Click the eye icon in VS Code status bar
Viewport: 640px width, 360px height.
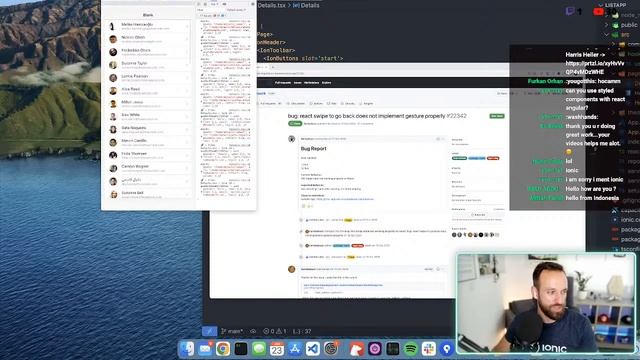pyautogui.click(x=253, y=331)
